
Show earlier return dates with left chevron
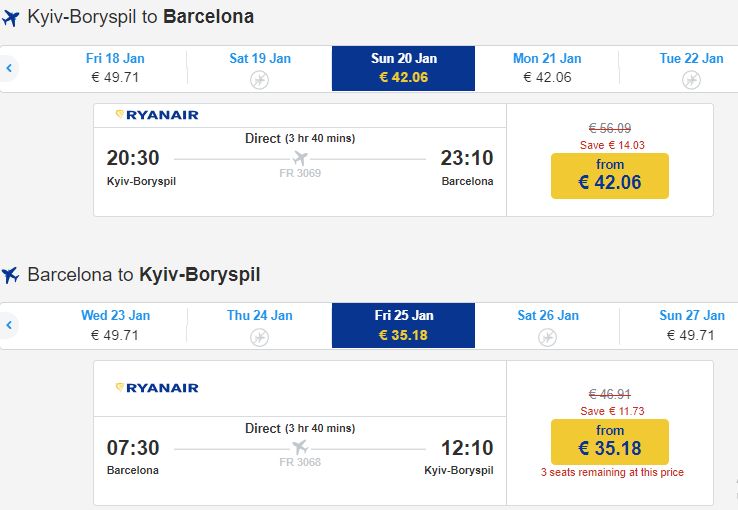[10, 326]
